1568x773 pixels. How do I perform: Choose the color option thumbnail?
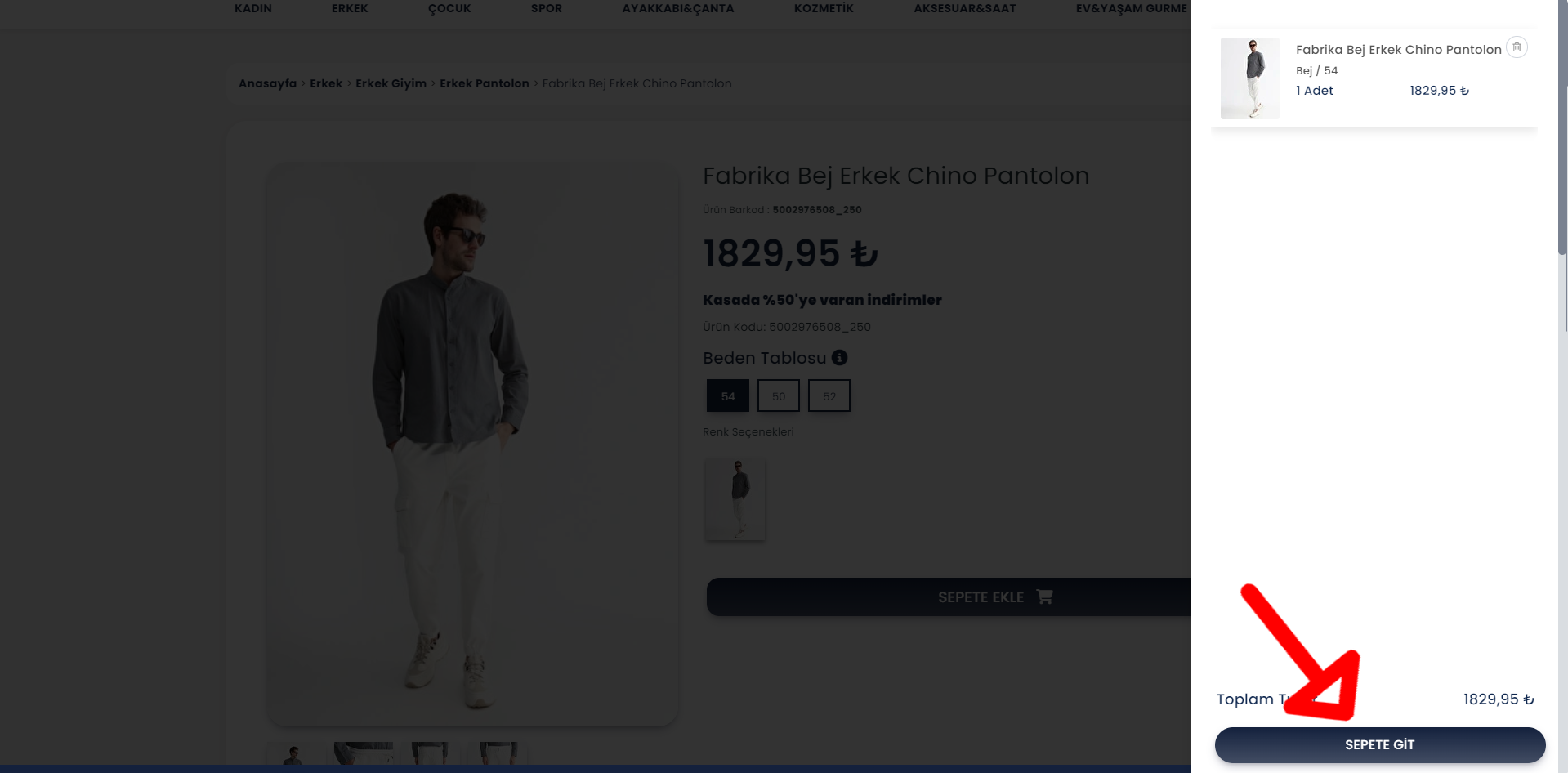735,498
